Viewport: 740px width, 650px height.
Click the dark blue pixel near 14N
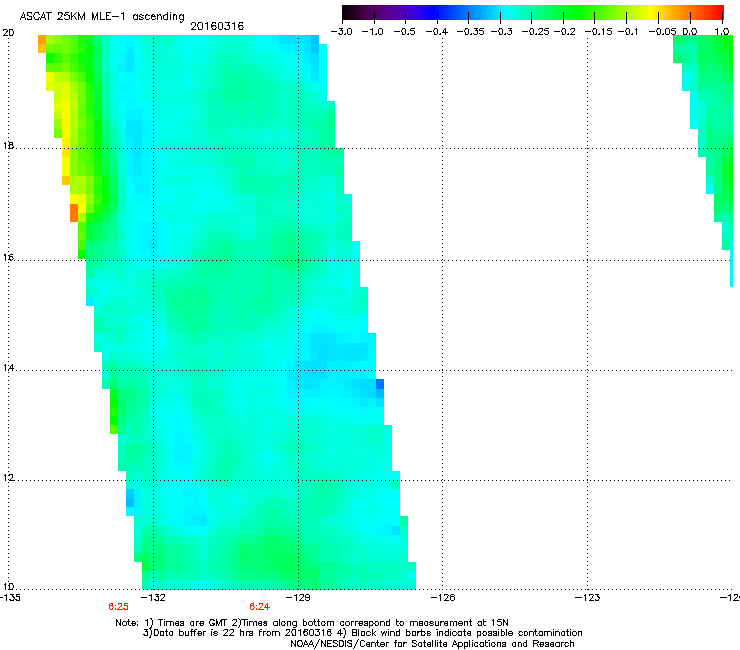tap(380, 384)
